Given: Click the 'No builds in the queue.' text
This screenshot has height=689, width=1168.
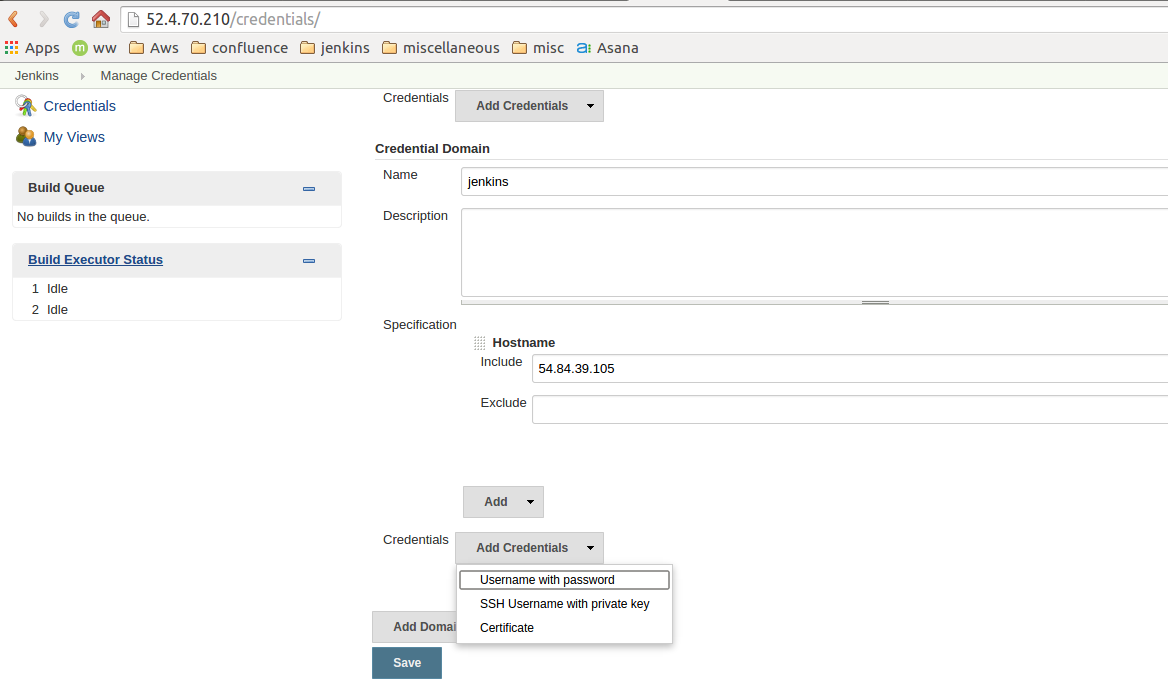Looking at the screenshot, I should (x=83, y=217).
